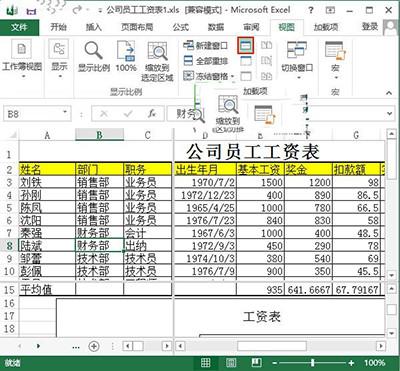Select row 8 header
Viewport: 400px width, 371px height.
coord(9,246)
